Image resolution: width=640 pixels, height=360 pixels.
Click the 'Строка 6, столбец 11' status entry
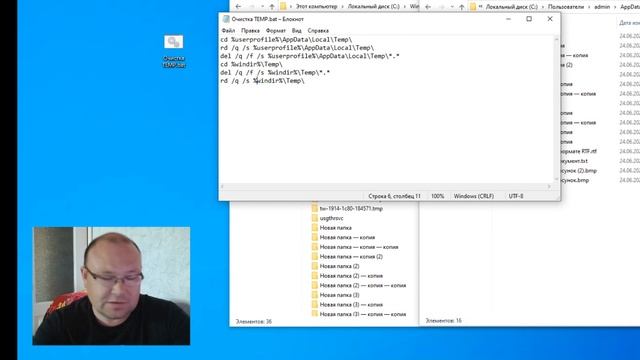[394, 196]
